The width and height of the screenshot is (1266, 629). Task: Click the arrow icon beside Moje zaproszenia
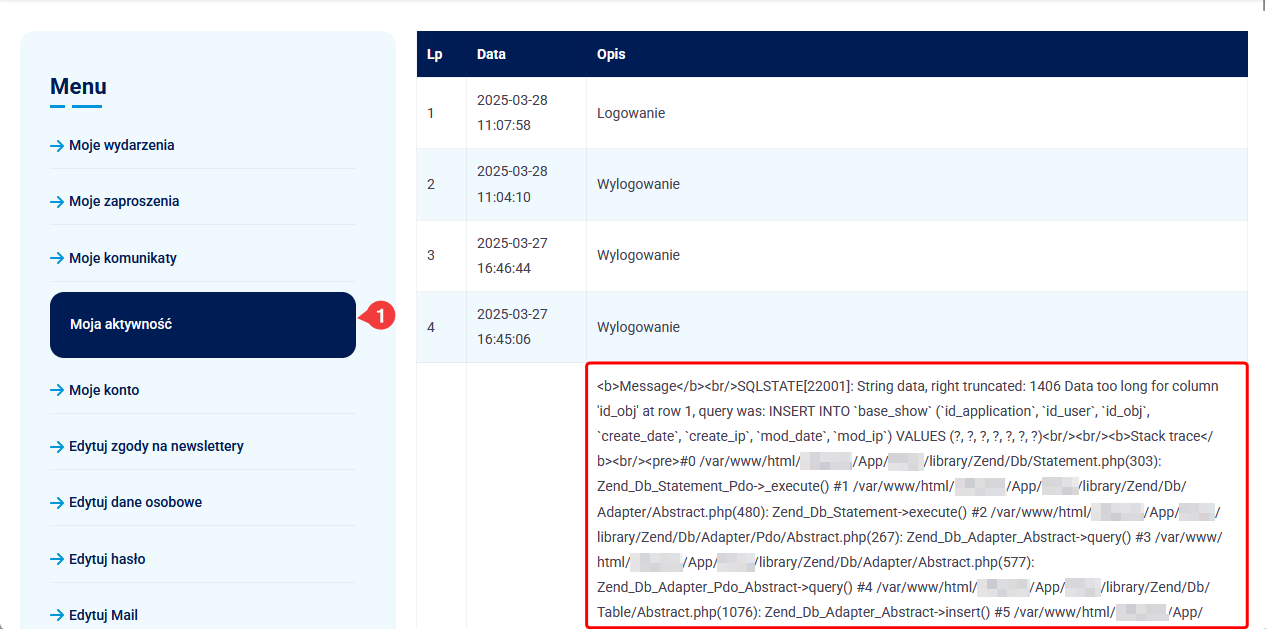[x=57, y=202]
